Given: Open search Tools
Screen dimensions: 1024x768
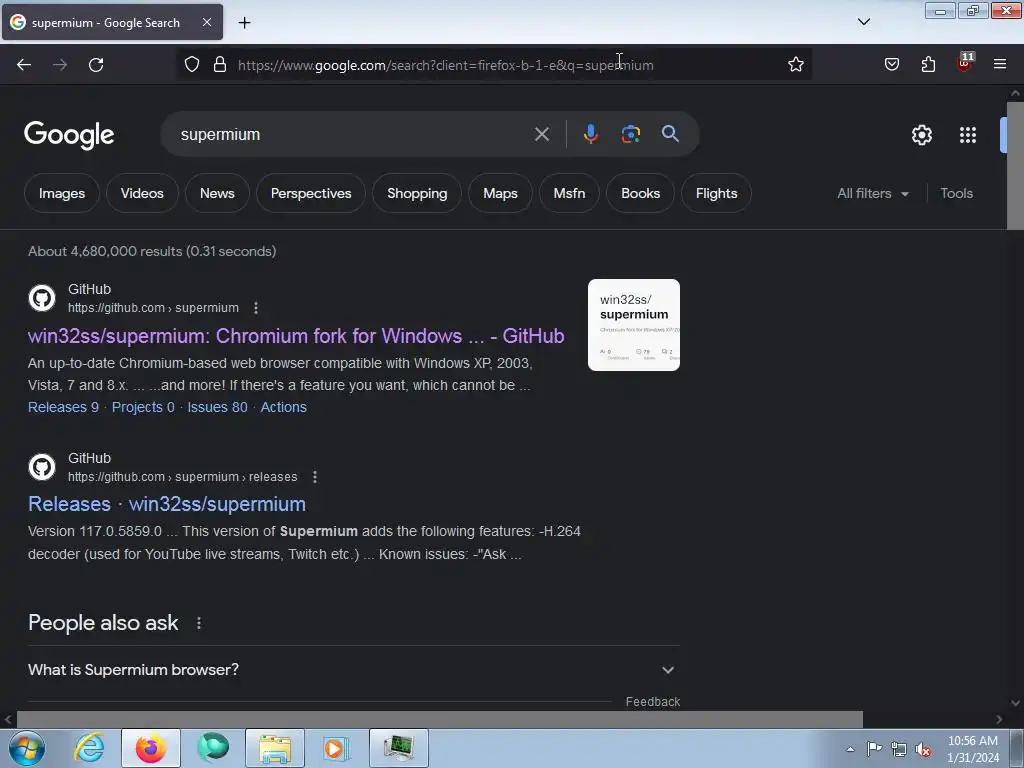Looking at the screenshot, I should point(956,193).
